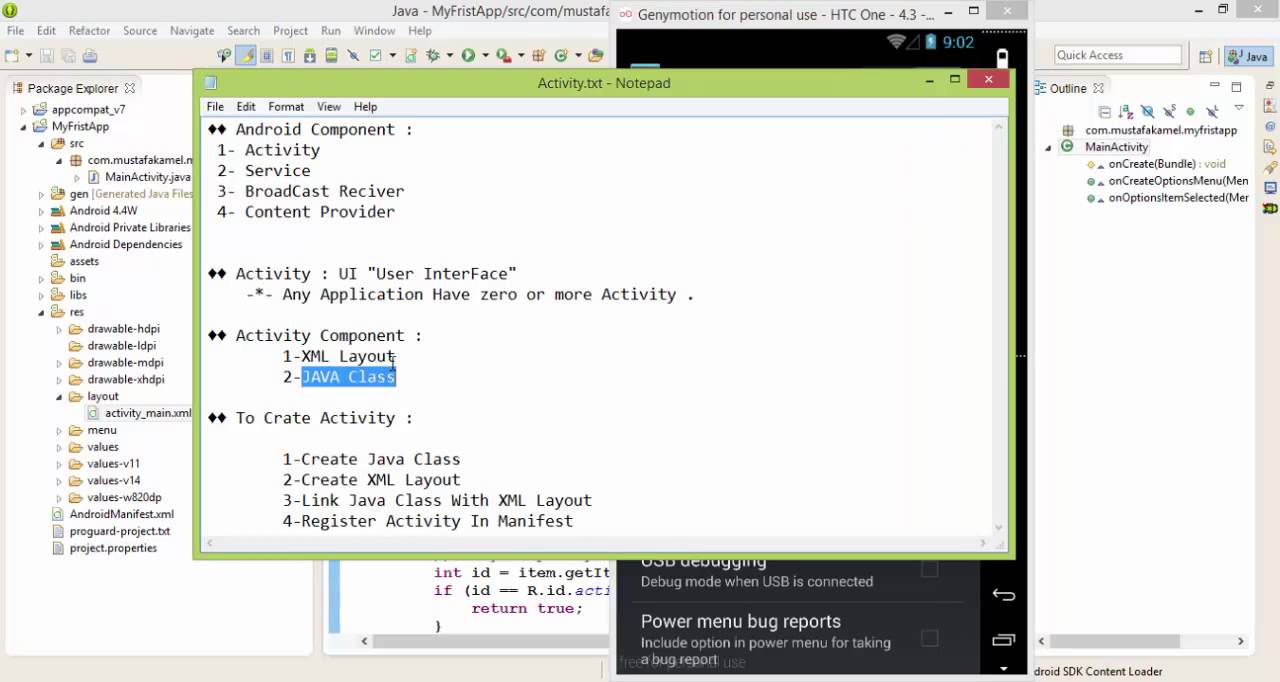The height and width of the screenshot is (682, 1280).
Task: Click the alphabetical Sort icon in Outline
Action: click(x=1126, y=111)
